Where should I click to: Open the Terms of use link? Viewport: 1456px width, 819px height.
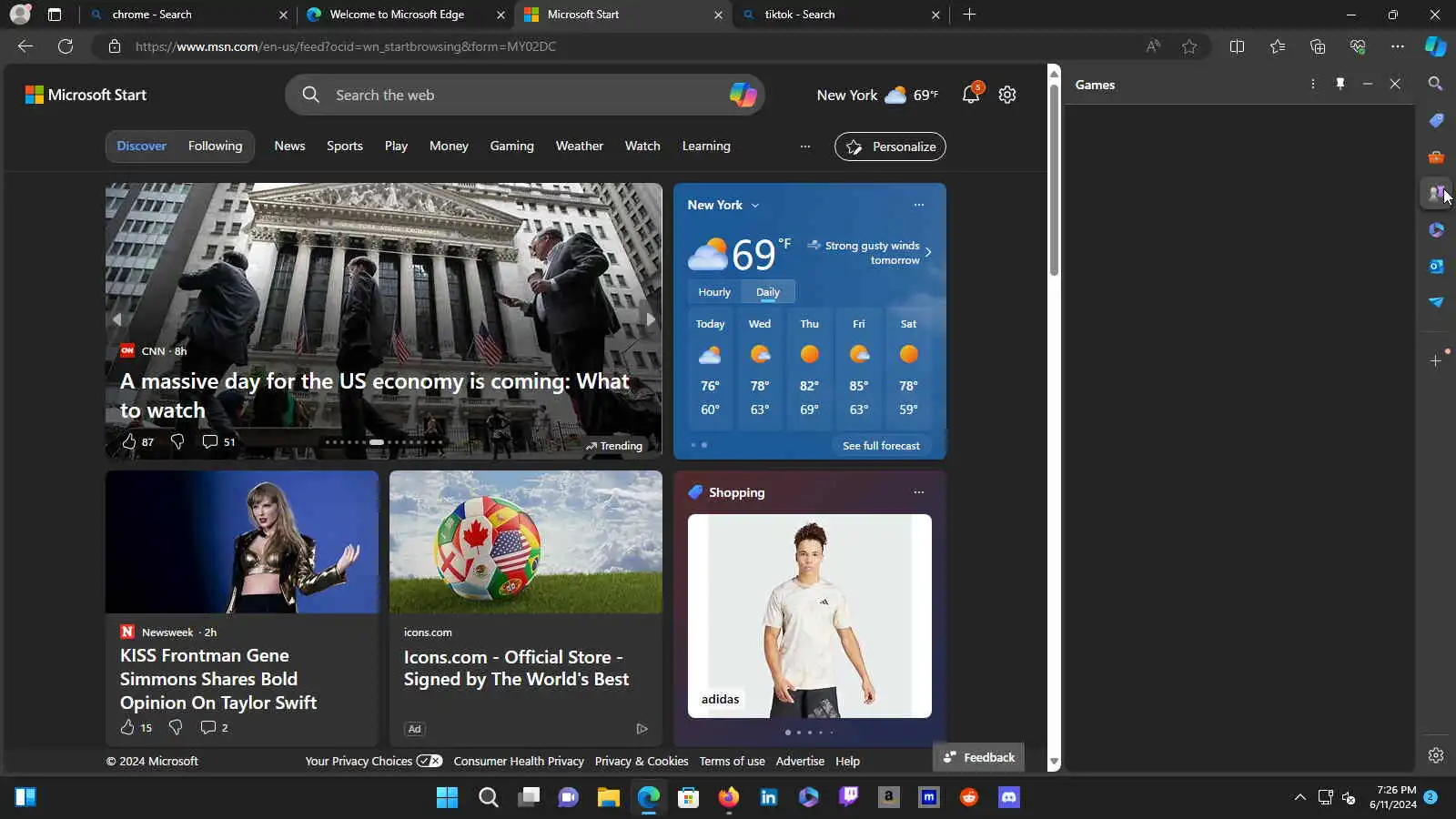point(732,762)
